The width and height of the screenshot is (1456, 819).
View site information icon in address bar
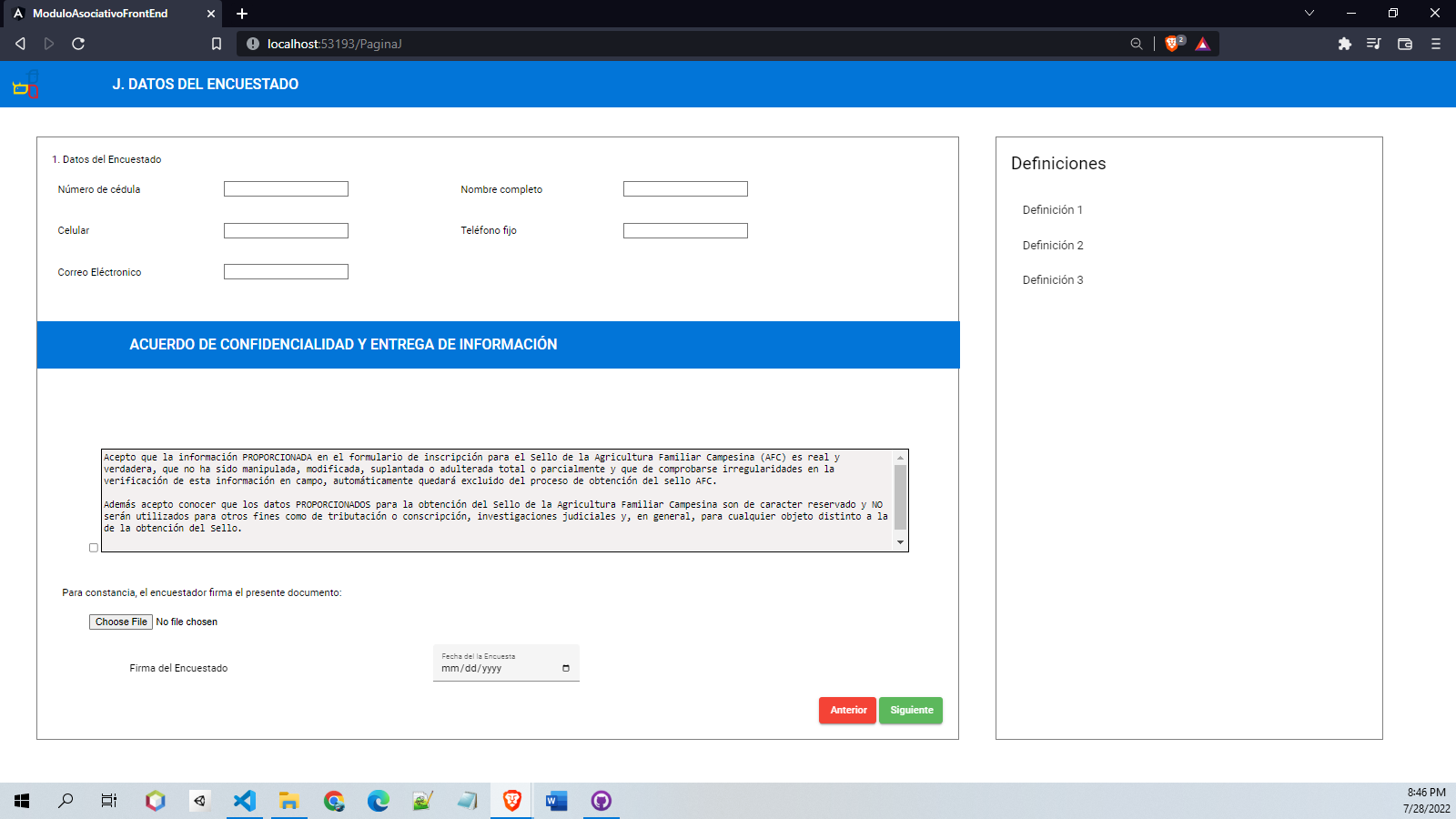click(x=253, y=44)
